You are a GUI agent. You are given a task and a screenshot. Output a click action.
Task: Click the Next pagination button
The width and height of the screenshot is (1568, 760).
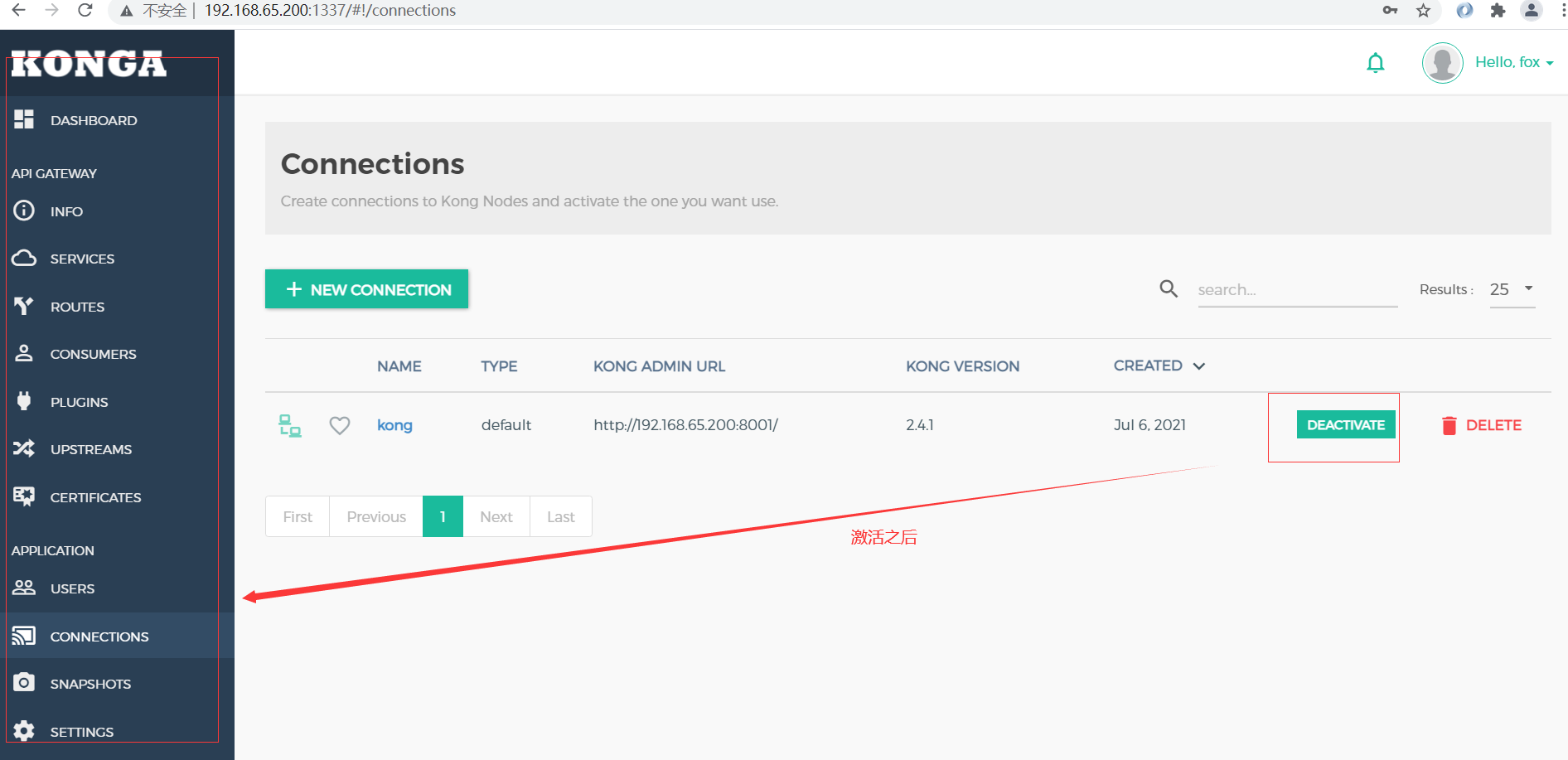coord(496,516)
